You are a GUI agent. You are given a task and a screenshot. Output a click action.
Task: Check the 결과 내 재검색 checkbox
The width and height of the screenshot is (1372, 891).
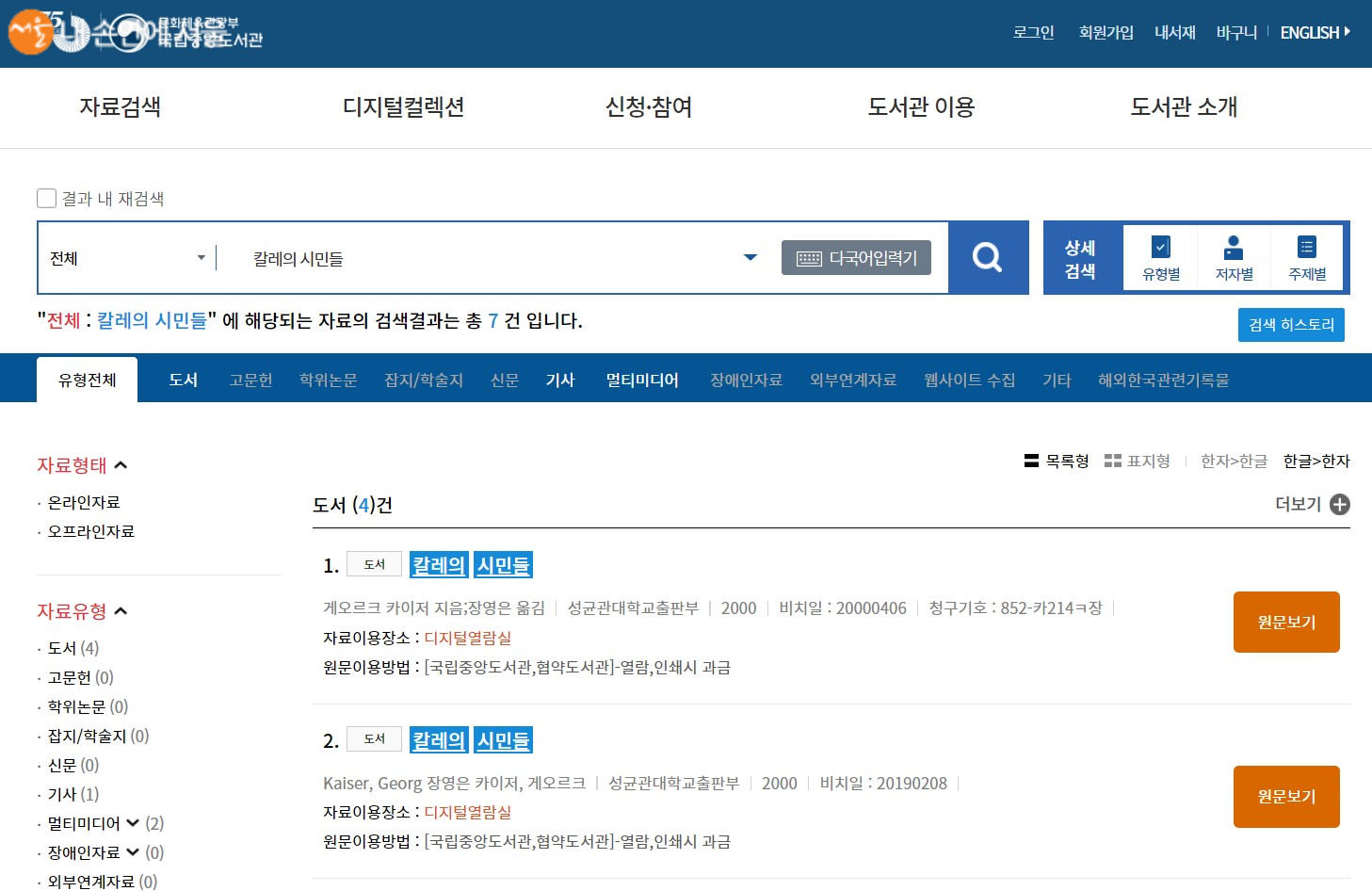tap(46, 198)
